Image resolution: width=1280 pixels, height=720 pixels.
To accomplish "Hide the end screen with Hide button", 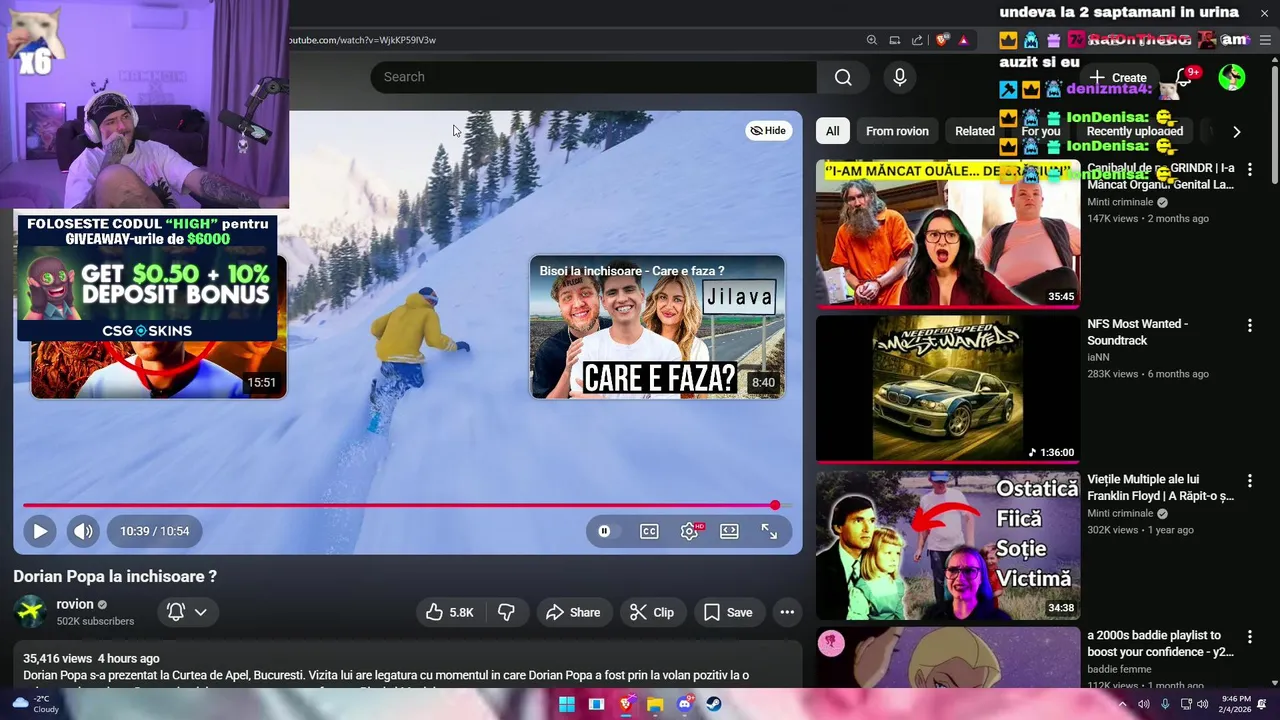I will [769, 130].
